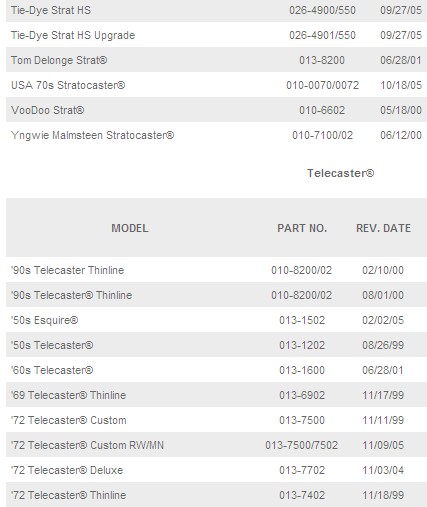Select the '72 Telecaster Deluxe entry
The height and width of the screenshot is (507, 427).
pos(67,470)
